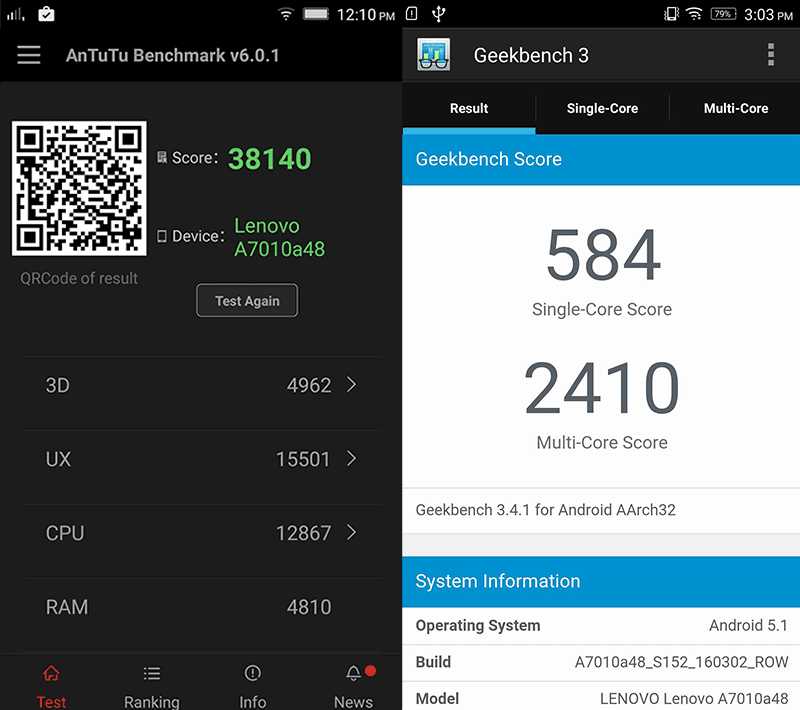Tap the phone icon beside Device label
Screen dimensions: 800x710
(162, 236)
